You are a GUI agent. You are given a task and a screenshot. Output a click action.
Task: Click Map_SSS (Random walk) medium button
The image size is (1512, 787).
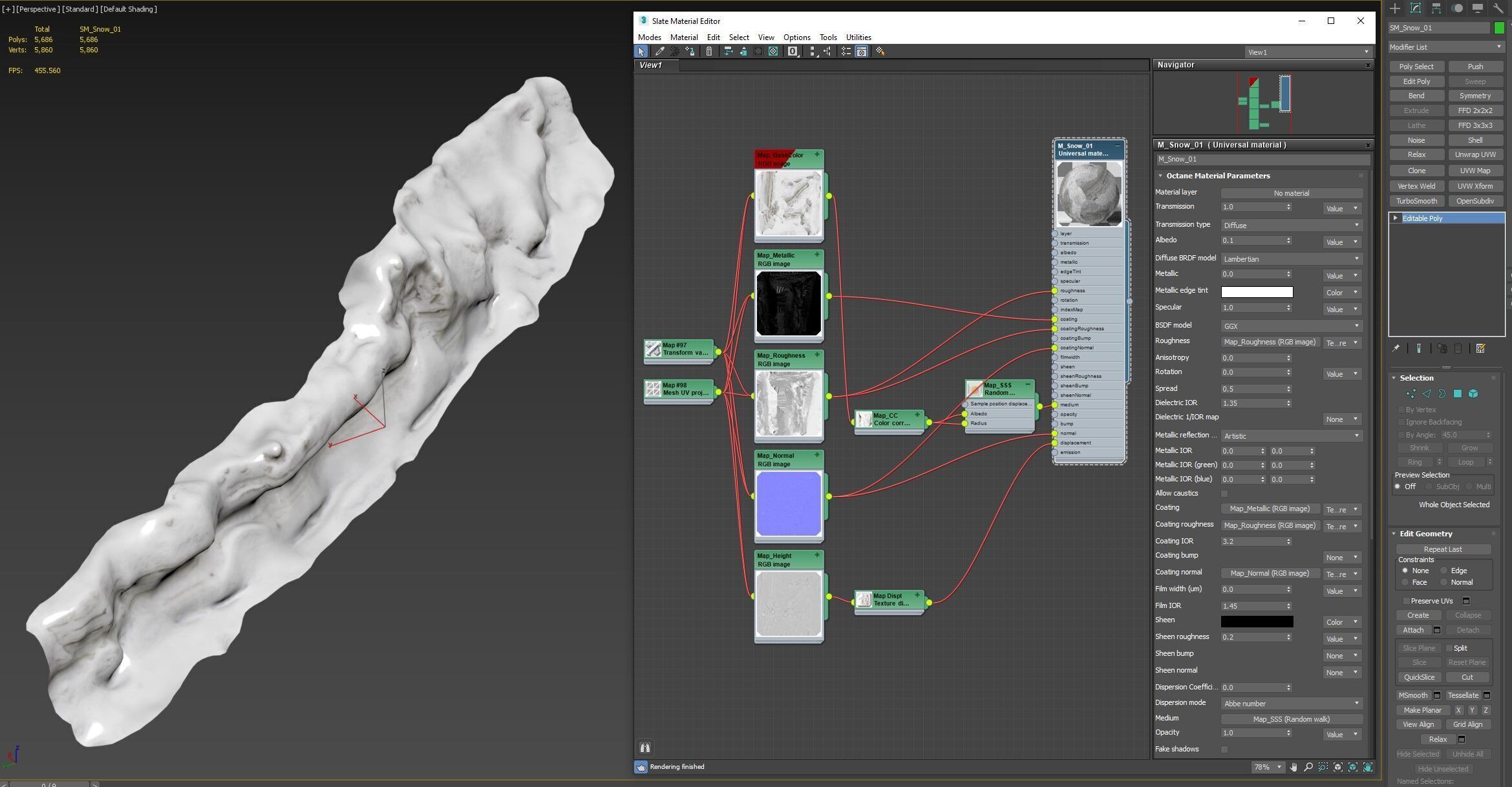(x=1291, y=719)
